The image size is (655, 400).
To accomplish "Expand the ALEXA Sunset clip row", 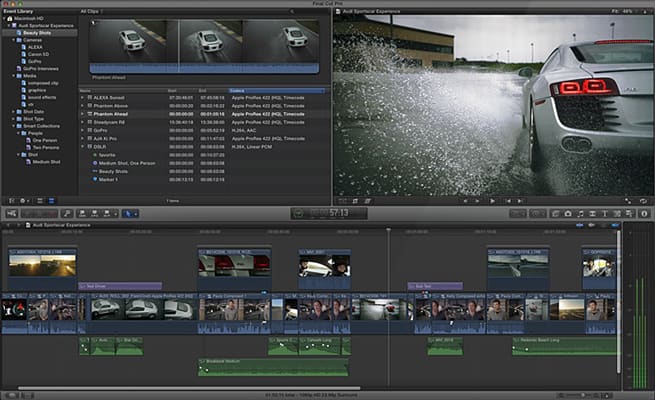I will click(x=82, y=98).
